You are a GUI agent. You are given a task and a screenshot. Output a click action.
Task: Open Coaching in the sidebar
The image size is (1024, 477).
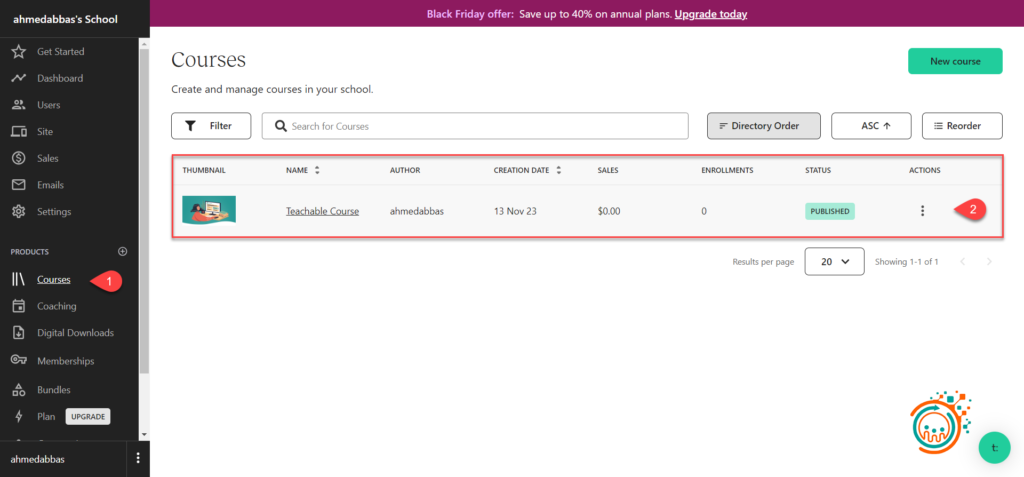click(56, 306)
